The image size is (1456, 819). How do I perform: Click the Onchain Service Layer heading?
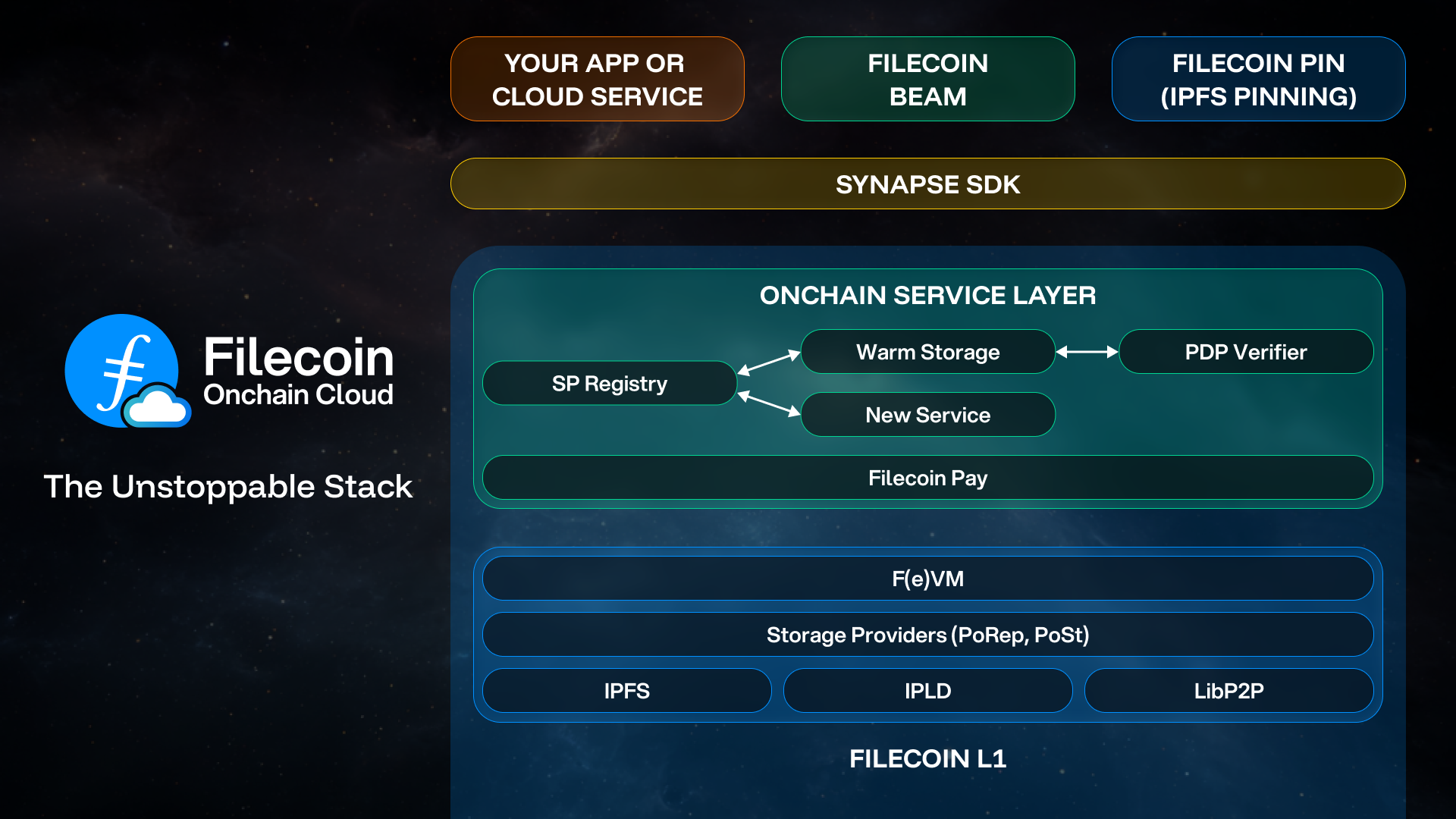point(927,296)
